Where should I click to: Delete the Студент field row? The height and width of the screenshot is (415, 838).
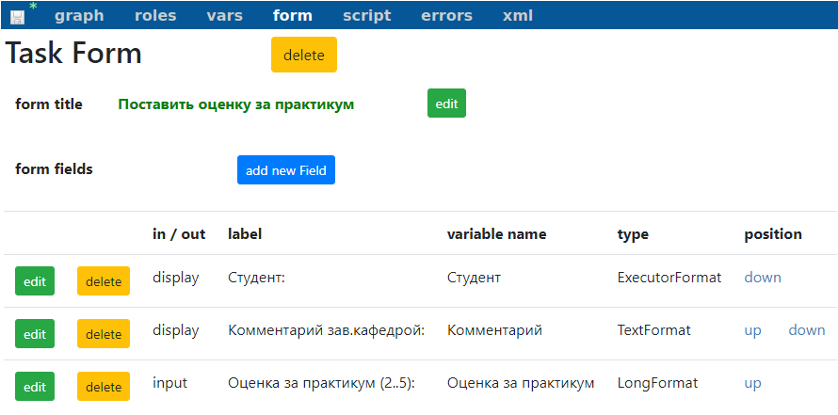click(104, 281)
